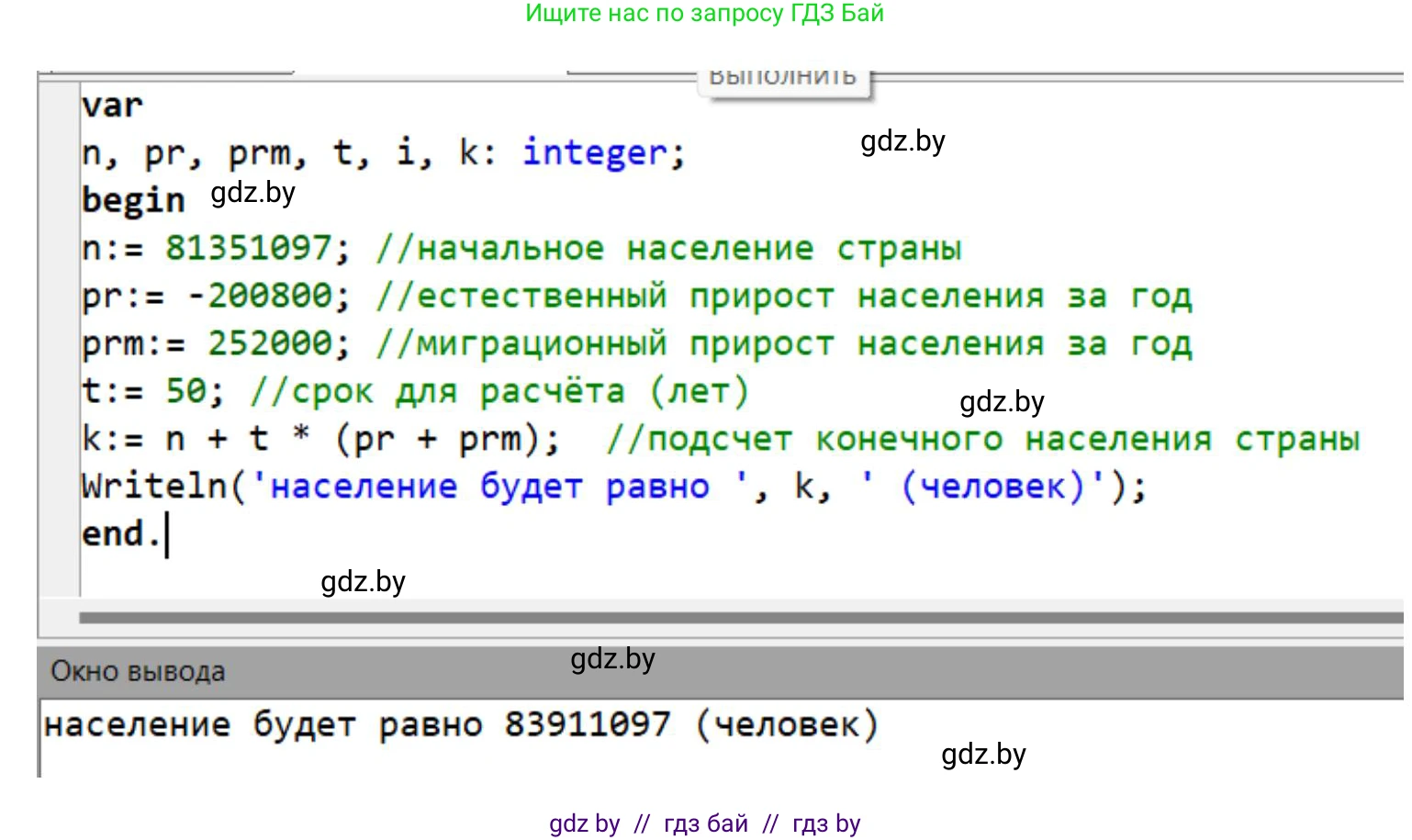This screenshot has height=840, width=1412.
Task: Place cursor after 'end.' at the end
Action: [167, 534]
